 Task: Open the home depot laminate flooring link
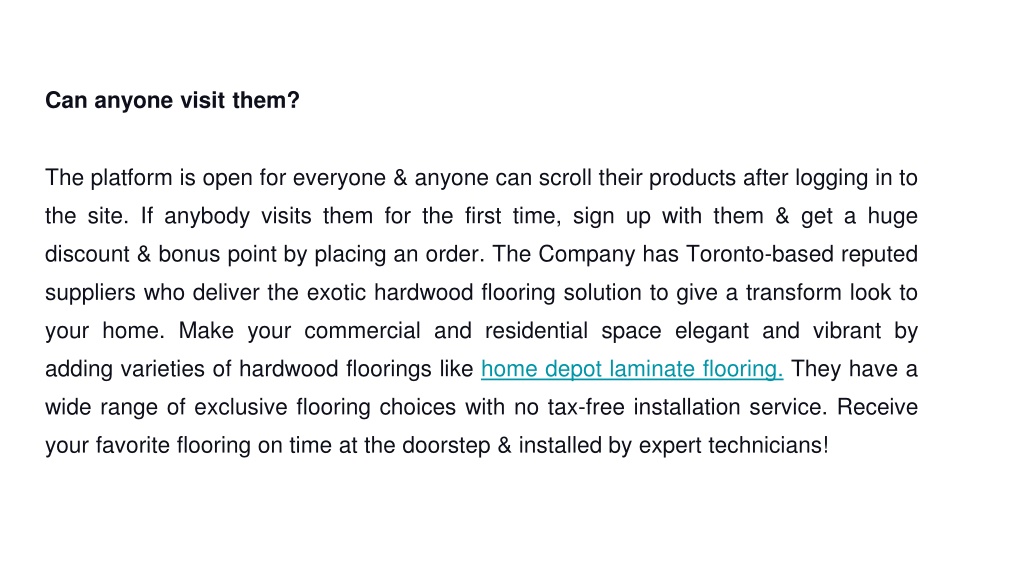coord(632,370)
